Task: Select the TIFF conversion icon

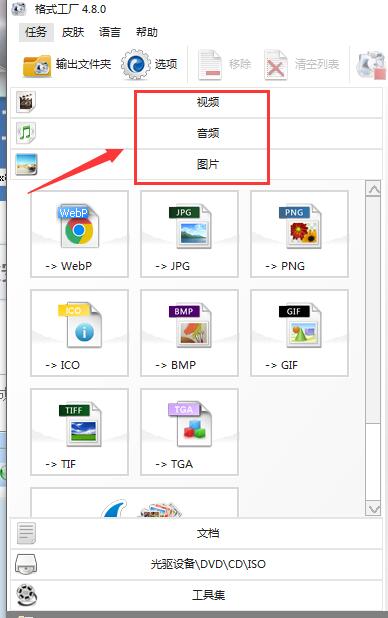Action: pyautogui.click(x=80, y=424)
